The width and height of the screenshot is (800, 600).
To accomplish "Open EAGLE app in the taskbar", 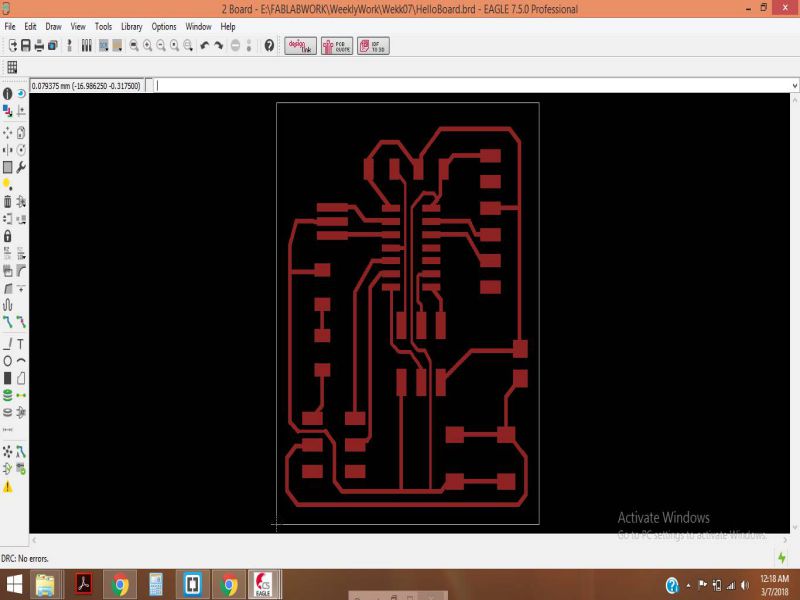I will [x=264, y=585].
